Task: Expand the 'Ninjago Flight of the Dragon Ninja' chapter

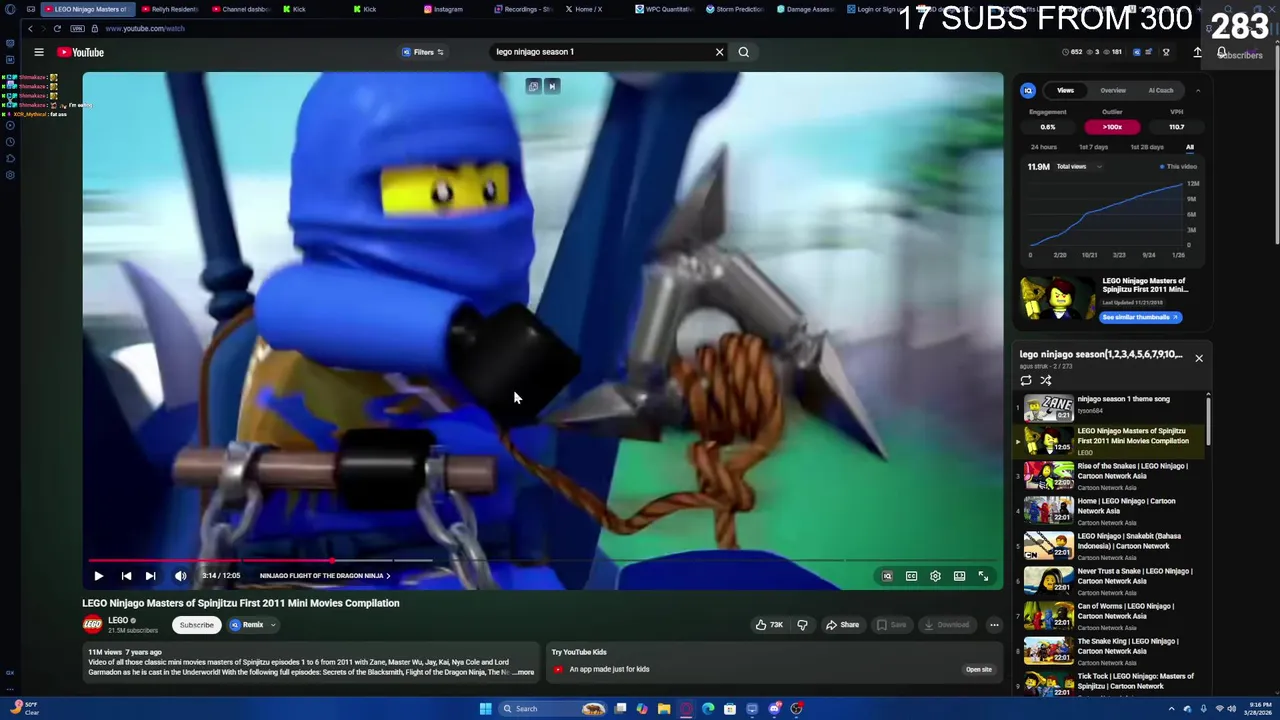Action: point(325,576)
